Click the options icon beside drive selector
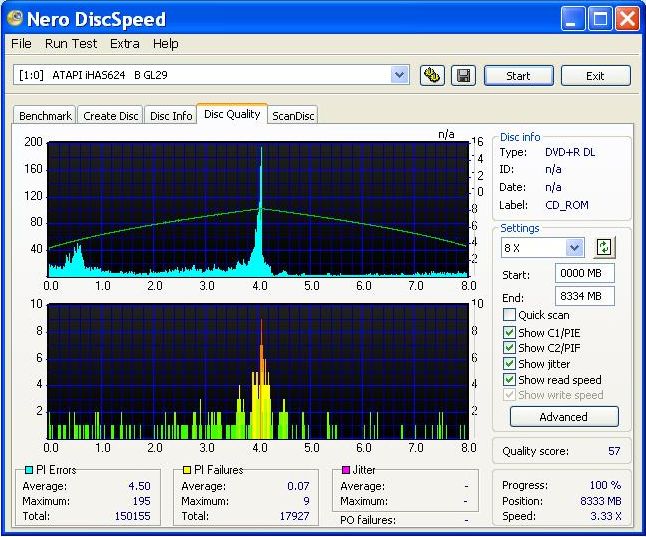646x537 pixels. click(432, 75)
